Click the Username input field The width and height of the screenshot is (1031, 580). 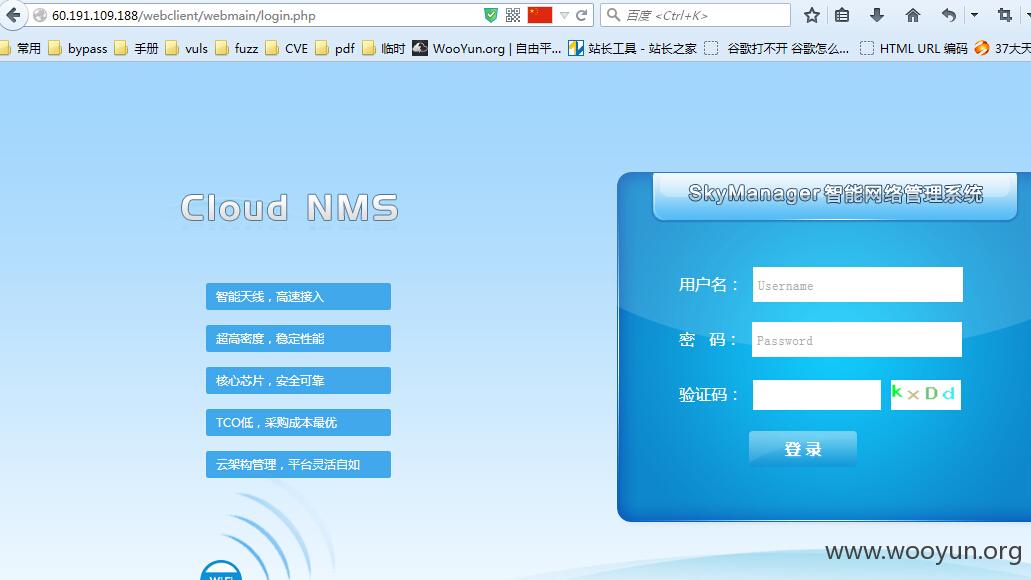[x=857, y=285]
